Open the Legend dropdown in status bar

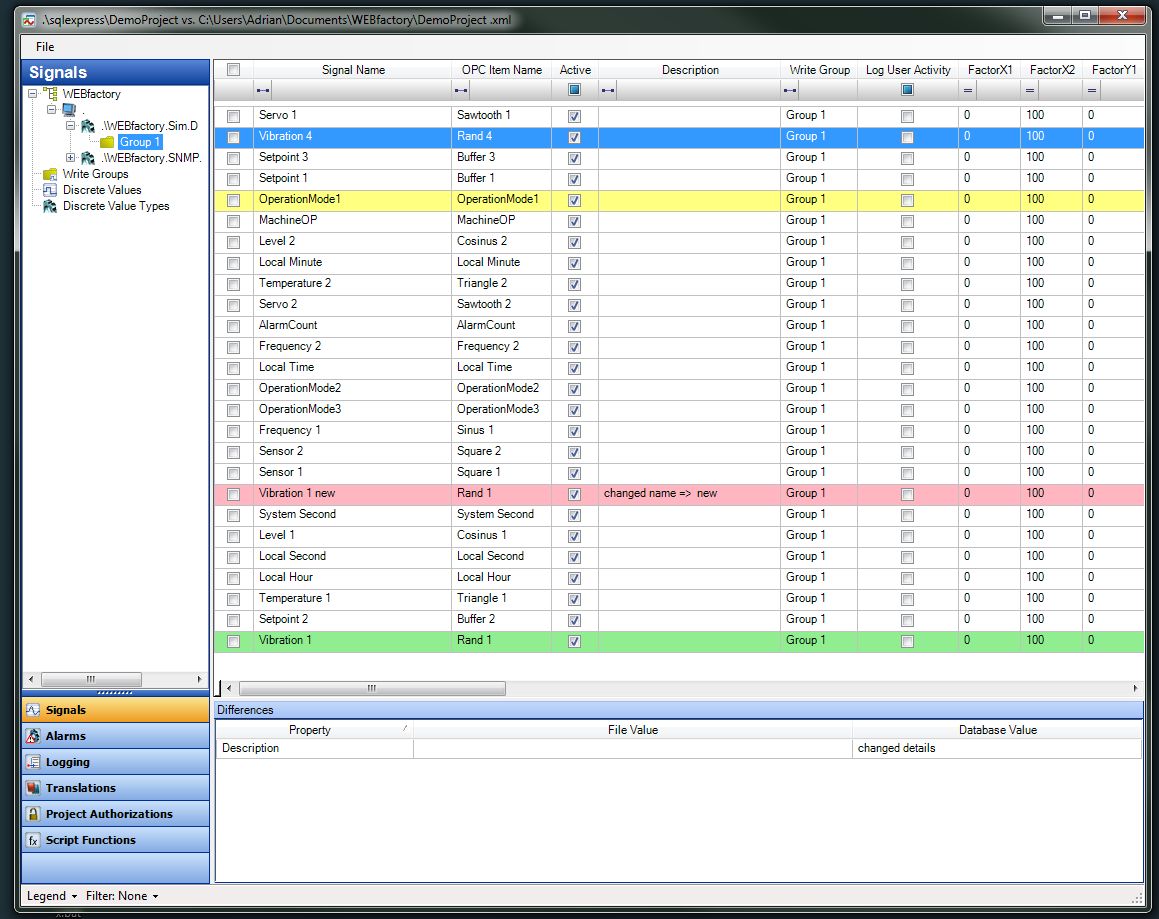(x=51, y=896)
